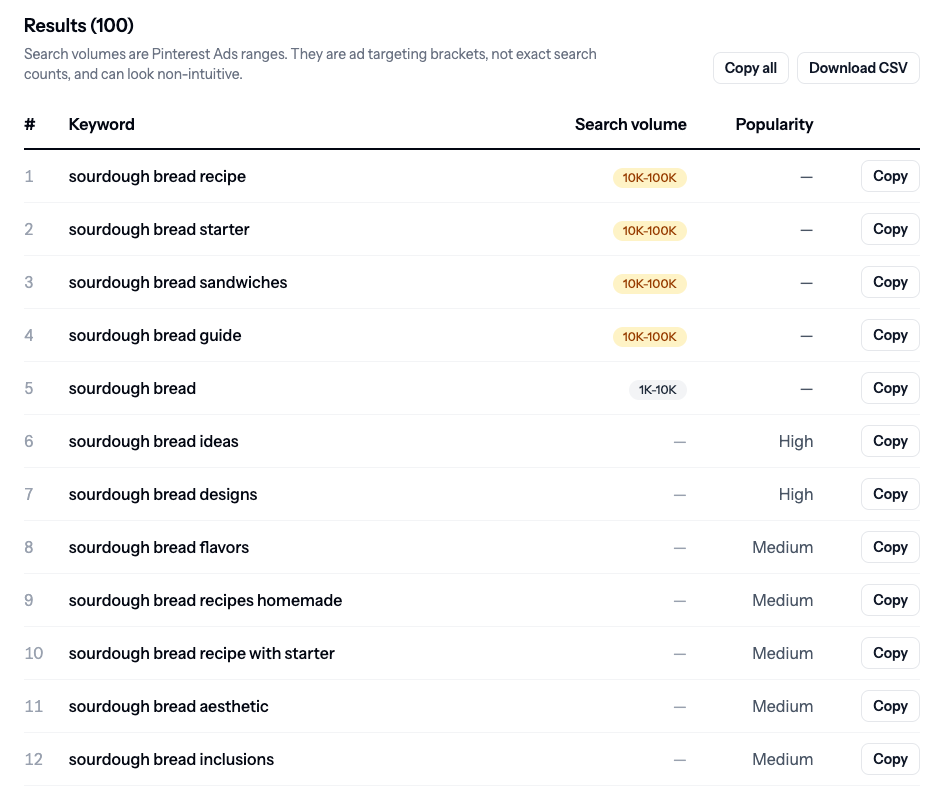Select keyword text sourdough bread recipes homemade
This screenshot has height=792, width=944.
coord(205,600)
